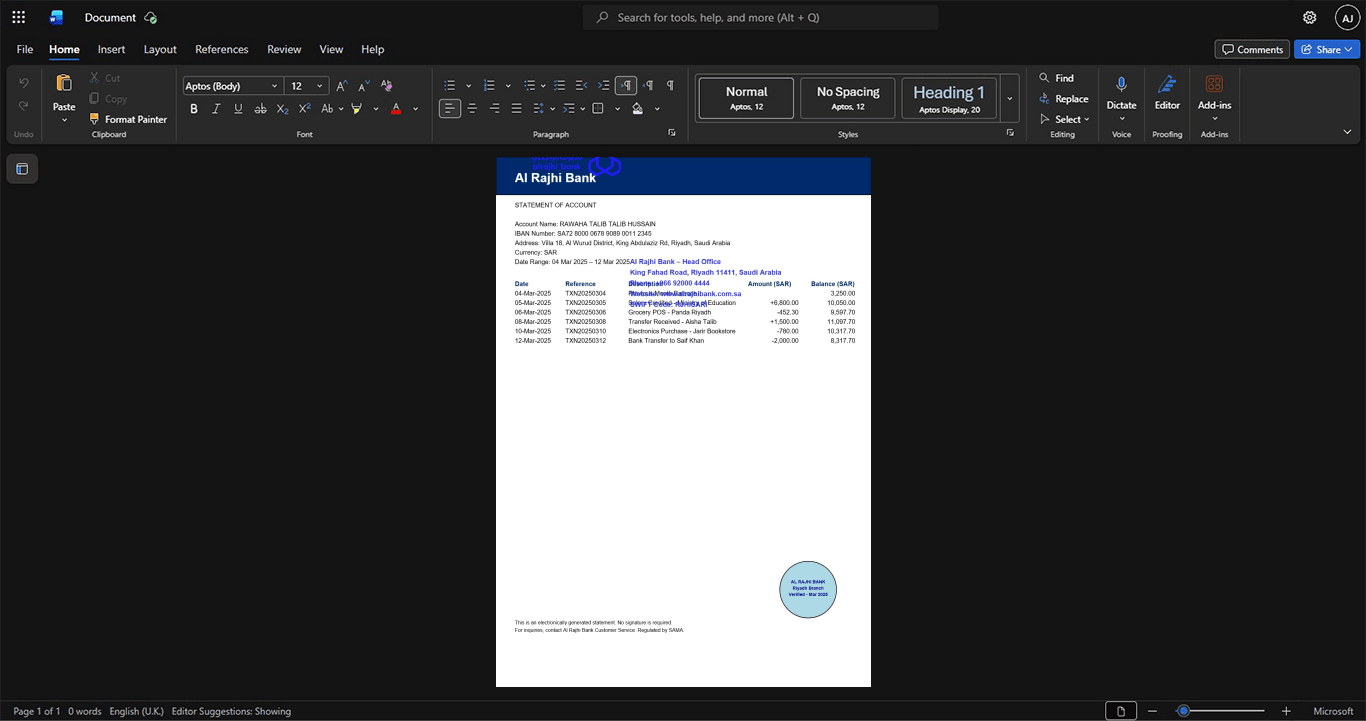Switch to the References tab

(x=221, y=49)
